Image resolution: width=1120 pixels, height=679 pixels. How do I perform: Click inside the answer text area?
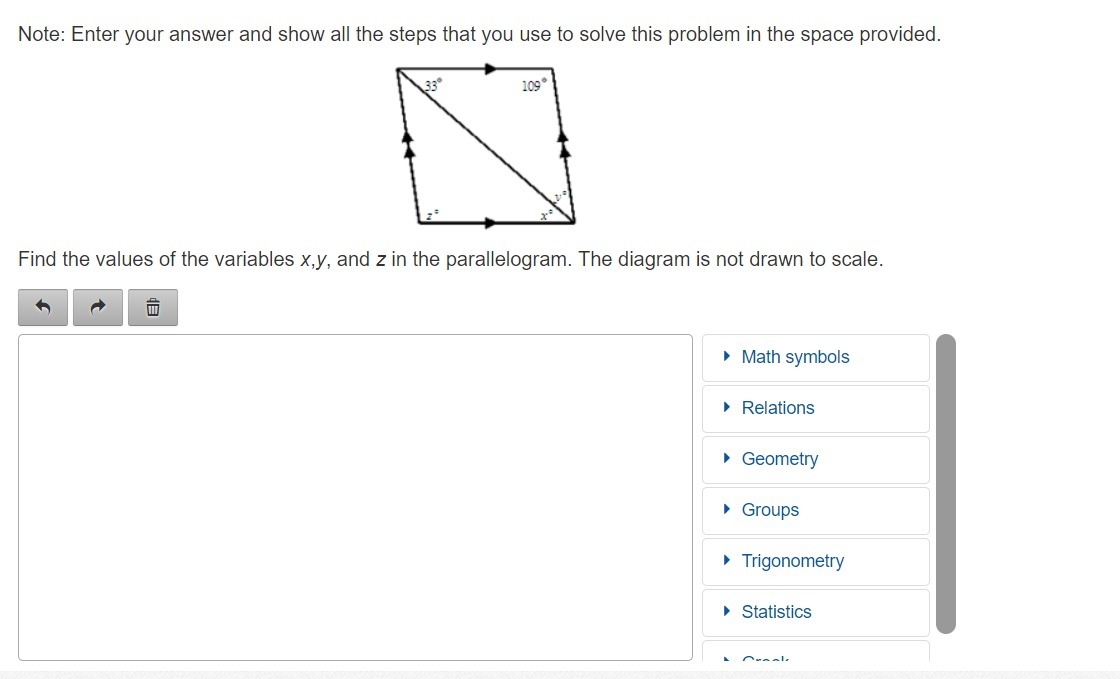(355, 497)
